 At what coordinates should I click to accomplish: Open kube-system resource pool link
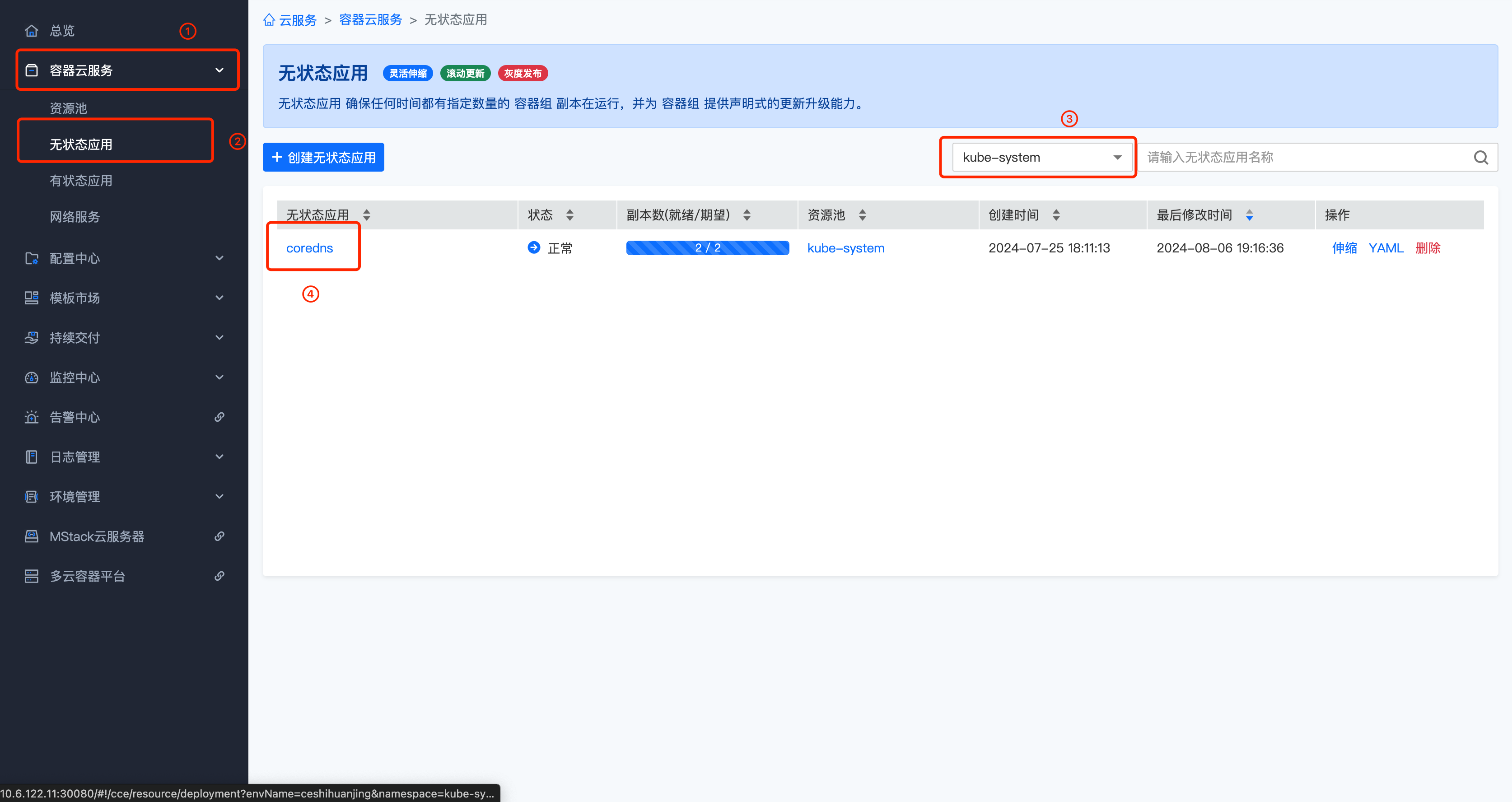846,248
